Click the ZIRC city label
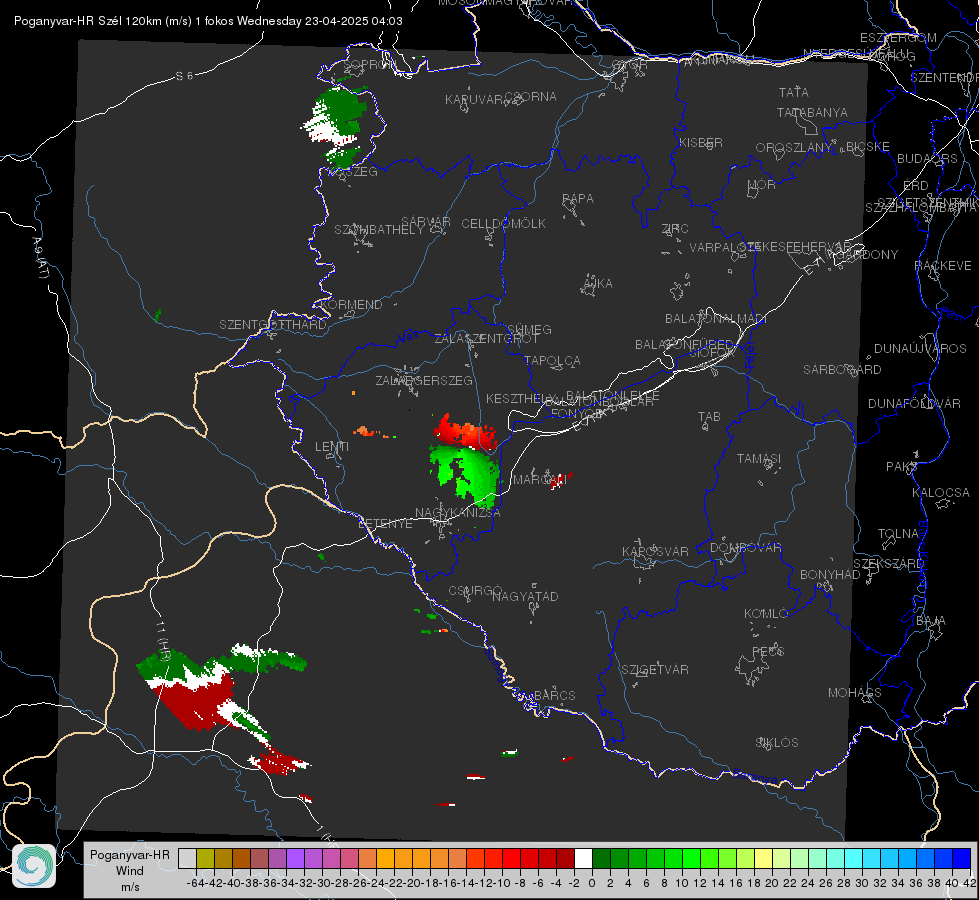 [675, 229]
